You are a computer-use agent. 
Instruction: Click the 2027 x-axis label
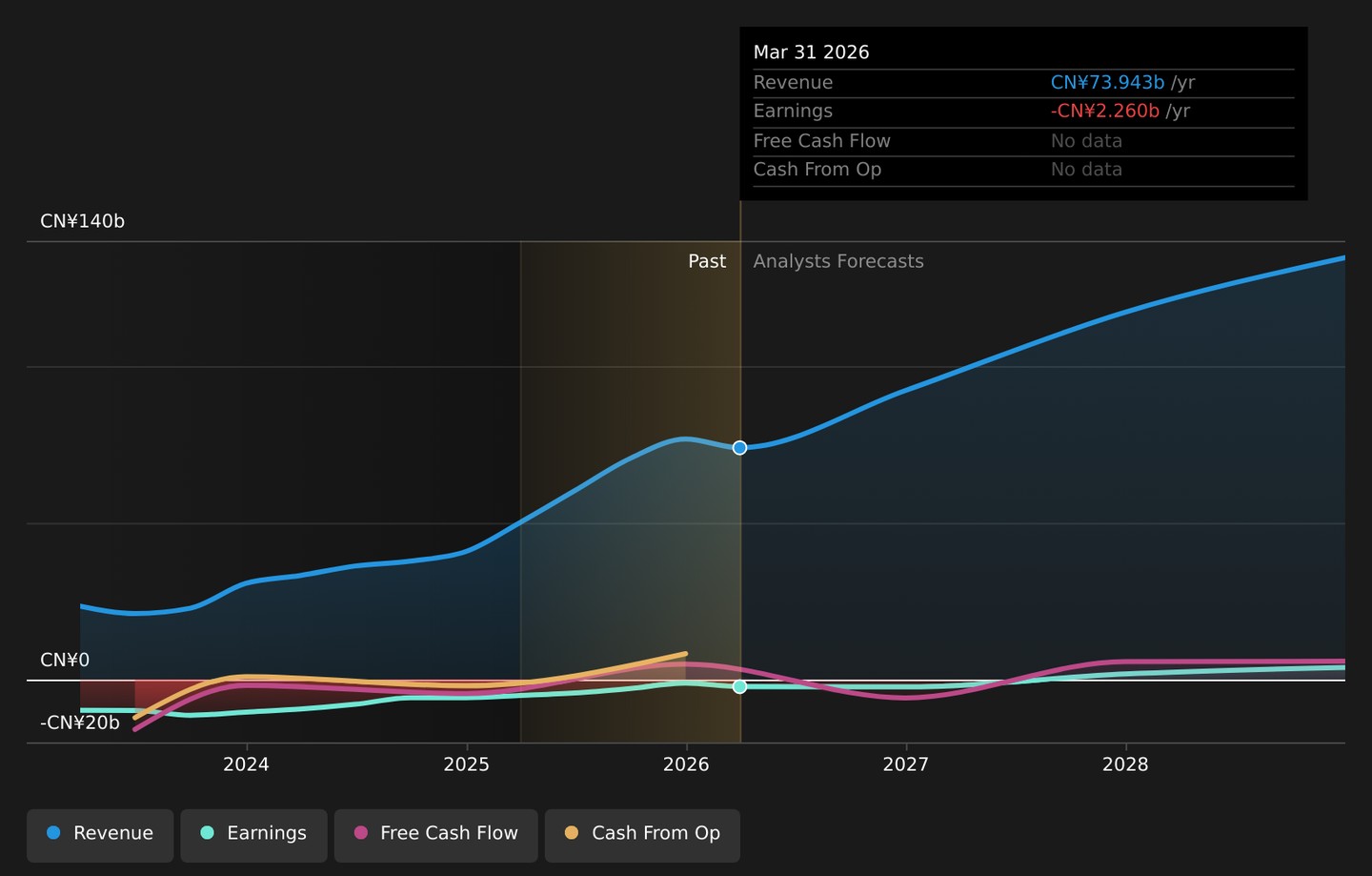pos(905,764)
